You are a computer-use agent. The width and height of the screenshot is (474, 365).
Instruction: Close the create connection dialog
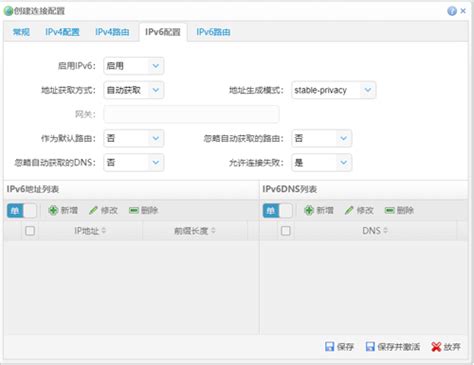463,11
